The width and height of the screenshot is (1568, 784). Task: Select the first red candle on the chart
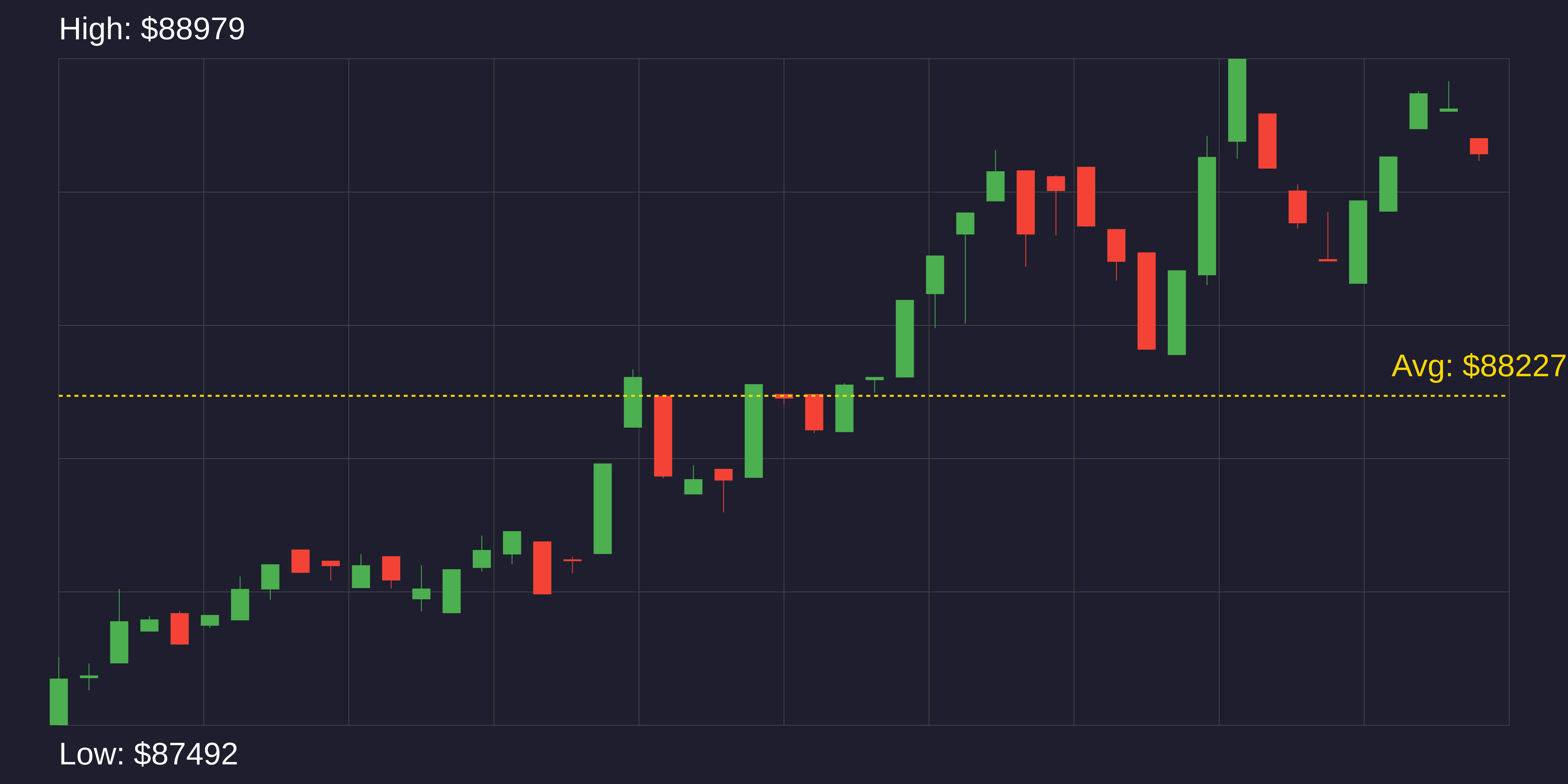(180, 628)
